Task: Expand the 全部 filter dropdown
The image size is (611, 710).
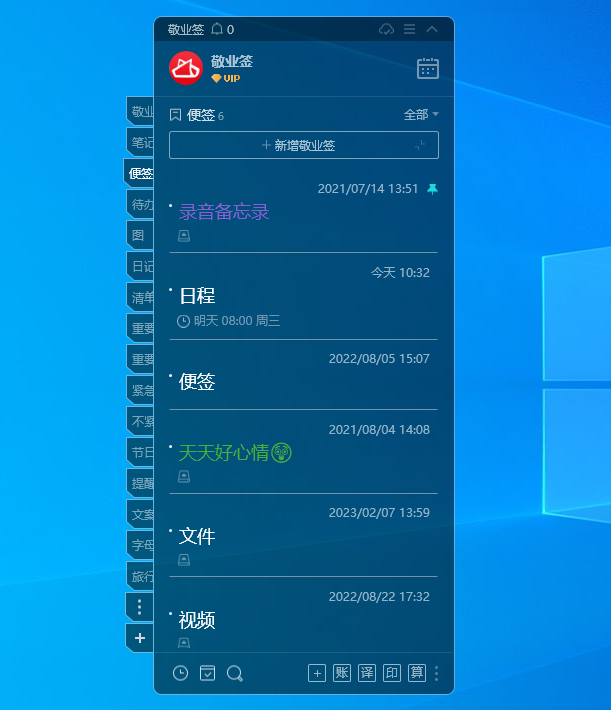Action: pyautogui.click(x=421, y=115)
